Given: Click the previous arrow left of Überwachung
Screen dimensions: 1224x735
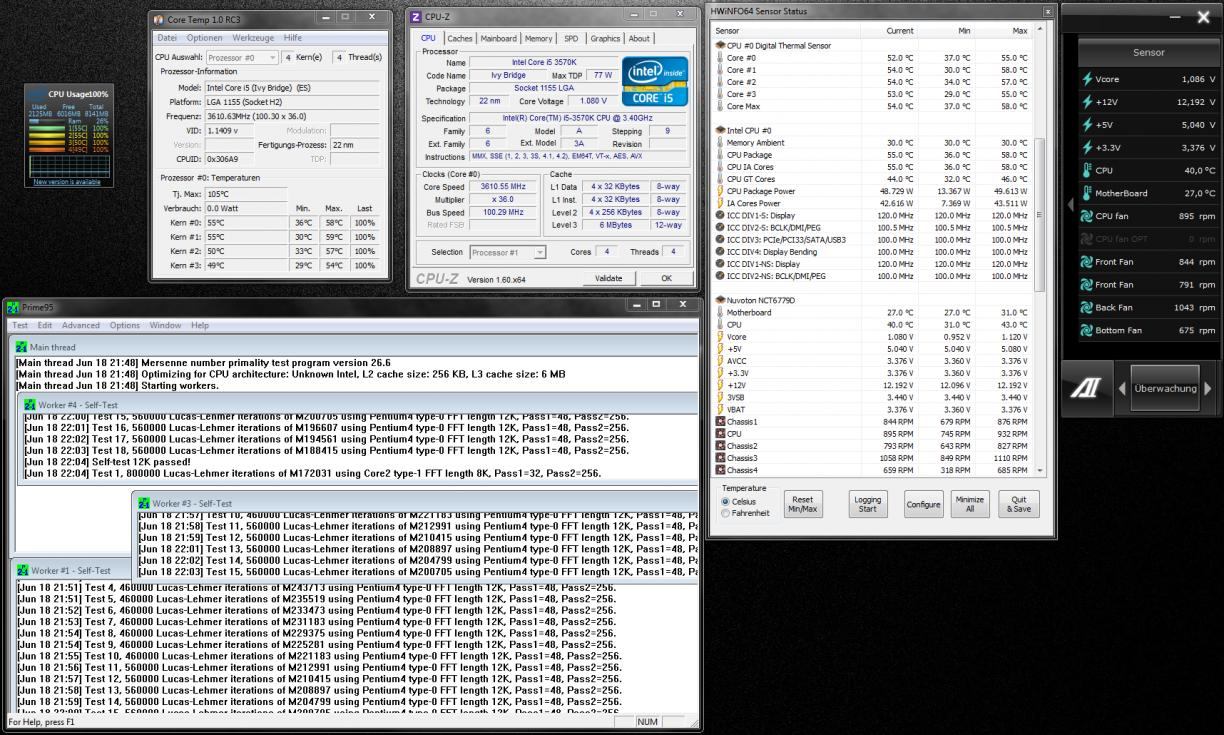Looking at the screenshot, I should [1120, 388].
